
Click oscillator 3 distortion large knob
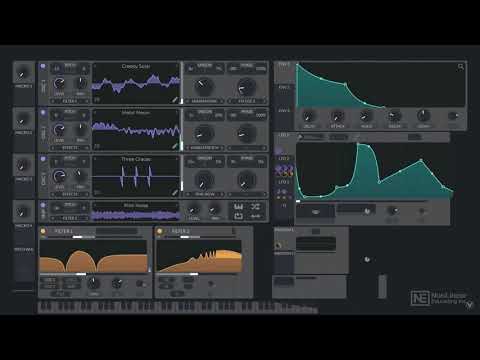tap(246, 180)
